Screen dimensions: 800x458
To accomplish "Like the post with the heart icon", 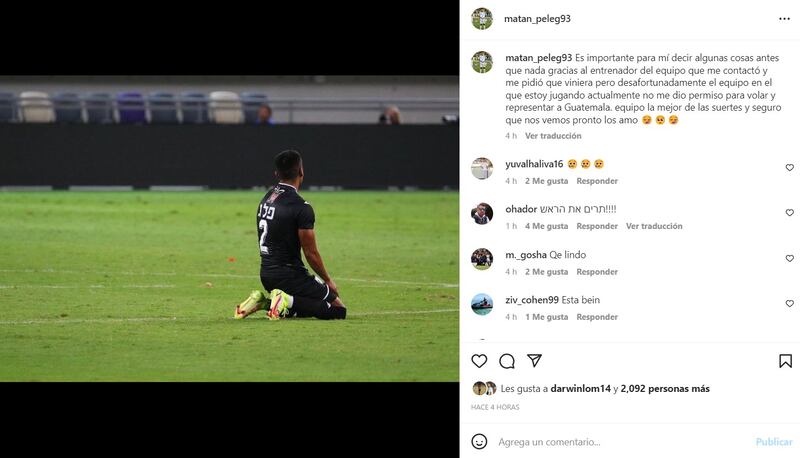I will (x=479, y=361).
